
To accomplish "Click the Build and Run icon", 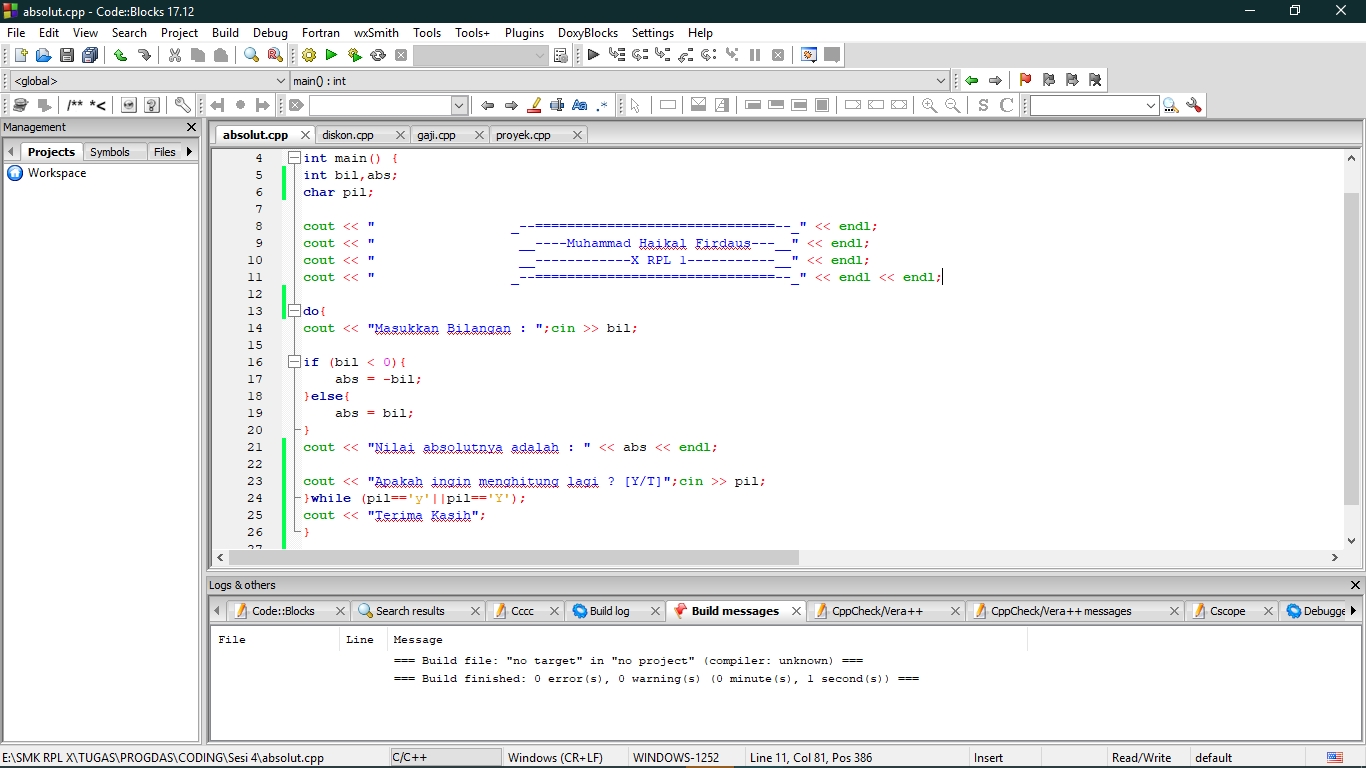I will pyautogui.click(x=355, y=55).
